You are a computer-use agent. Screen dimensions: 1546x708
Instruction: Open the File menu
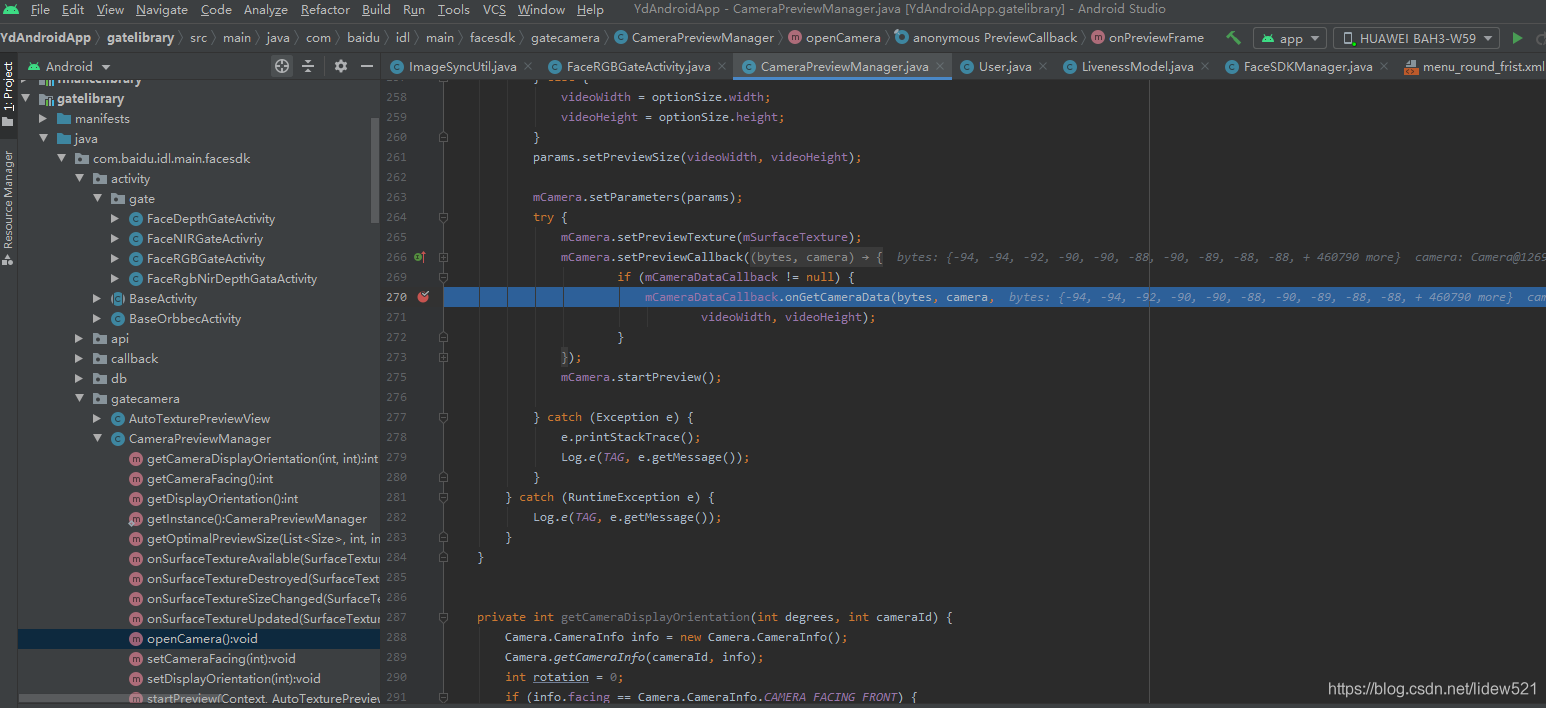(40, 10)
